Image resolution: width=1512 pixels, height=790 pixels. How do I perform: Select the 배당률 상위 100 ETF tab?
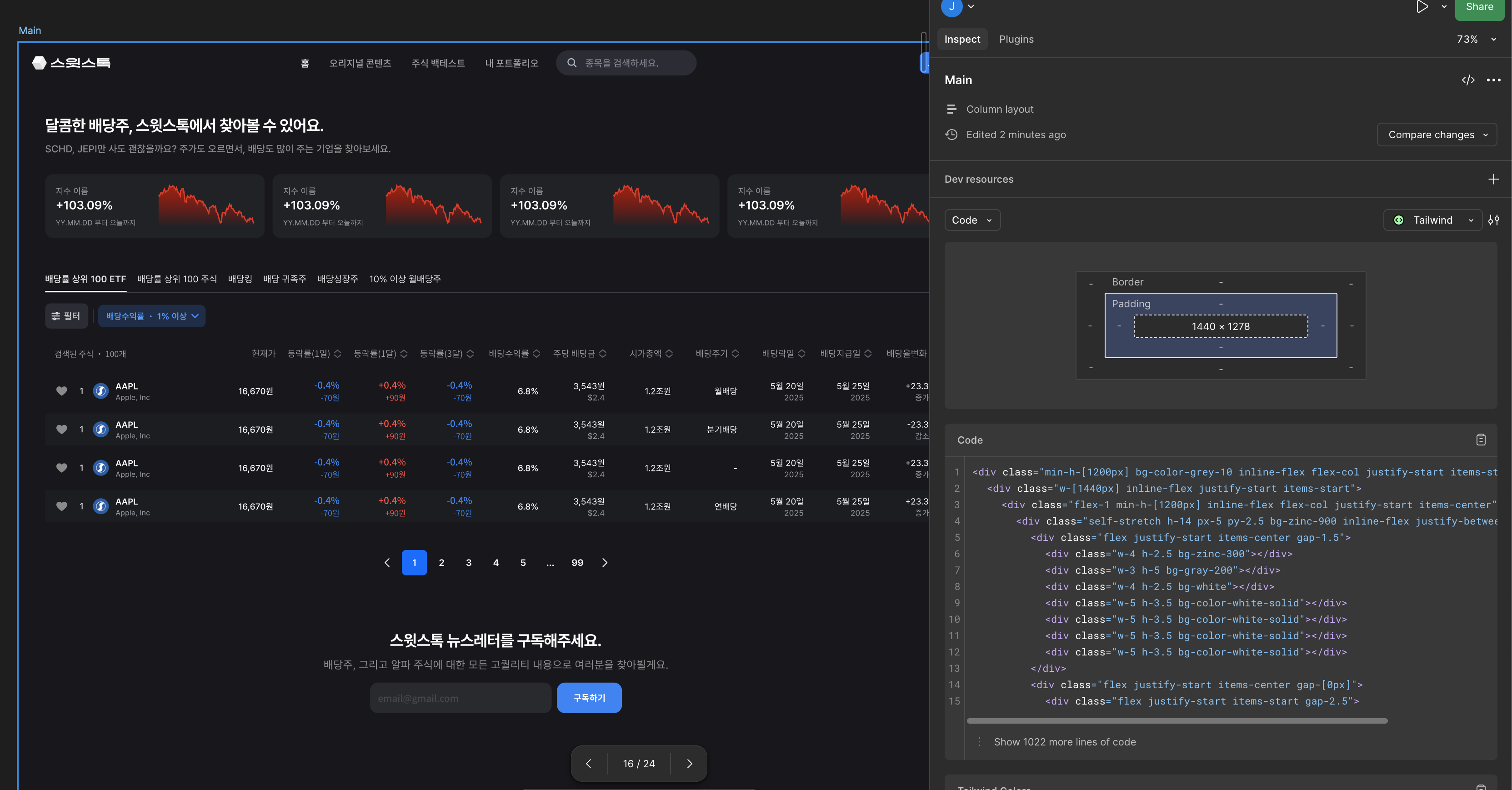(86, 280)
